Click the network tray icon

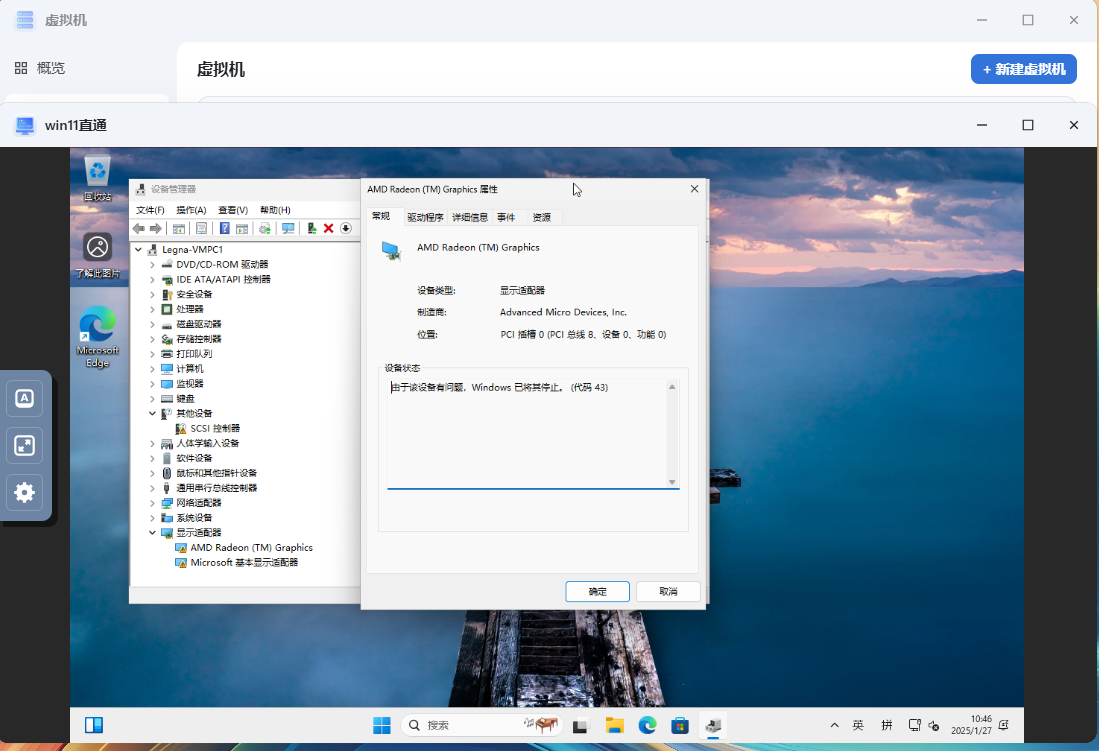(x=915, y=725)
